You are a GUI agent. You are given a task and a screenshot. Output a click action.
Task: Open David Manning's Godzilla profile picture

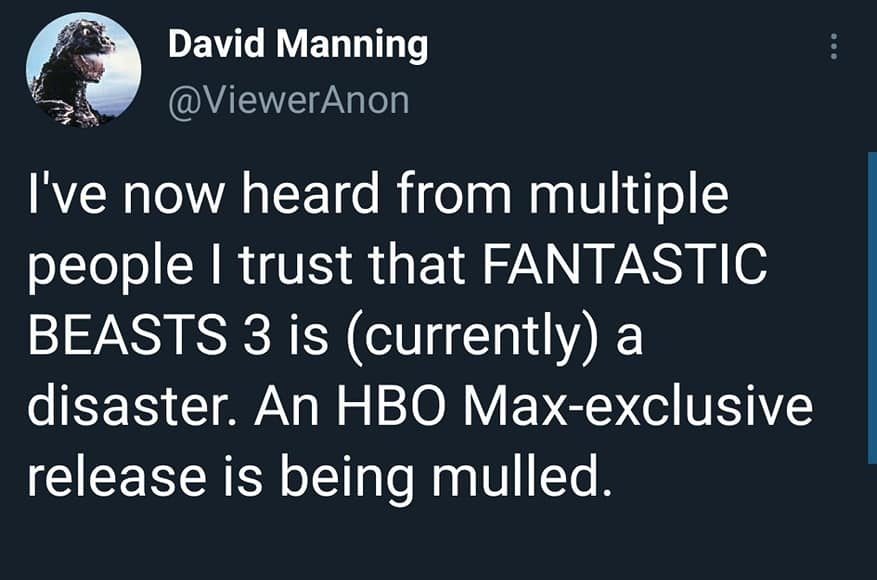tap(84, 70)
